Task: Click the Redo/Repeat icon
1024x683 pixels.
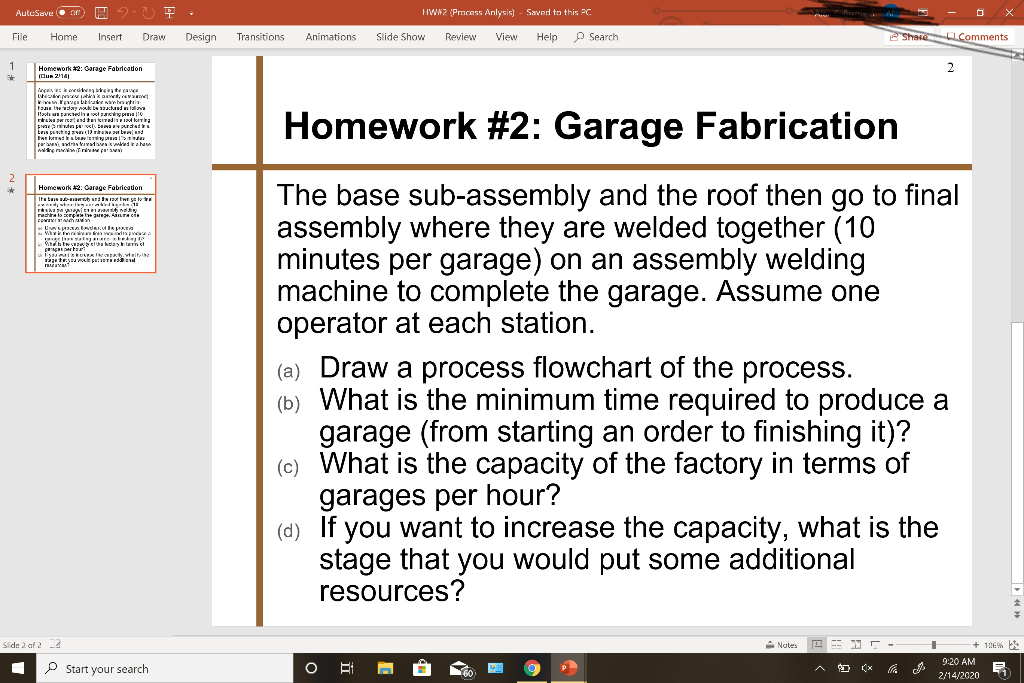Action: point(148,12)
